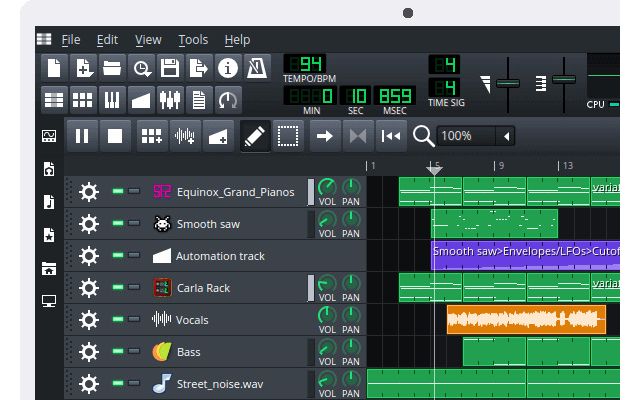Open My Home folder sidebar icon
Screen dimensions: 640x400
tap(49, 269)
